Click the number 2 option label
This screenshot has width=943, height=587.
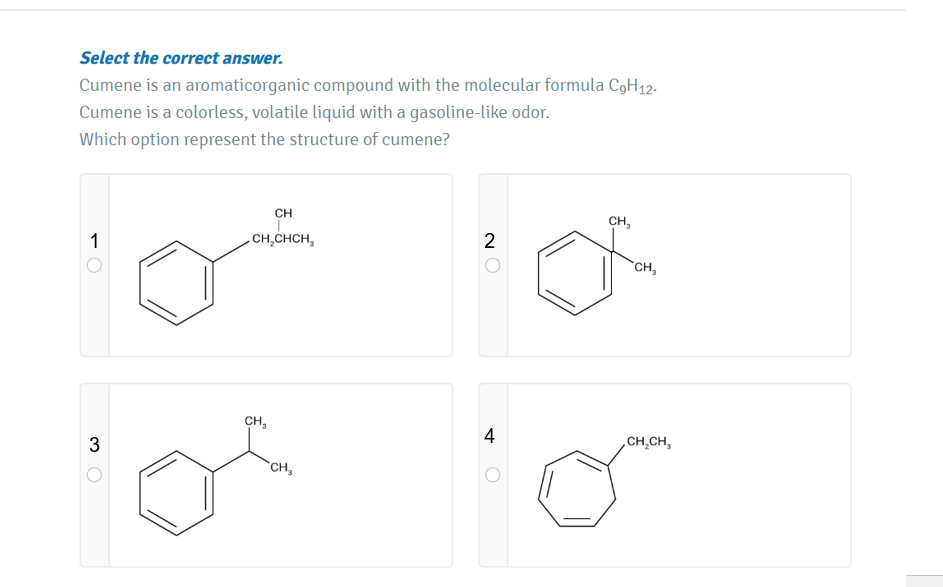(489, 240)
